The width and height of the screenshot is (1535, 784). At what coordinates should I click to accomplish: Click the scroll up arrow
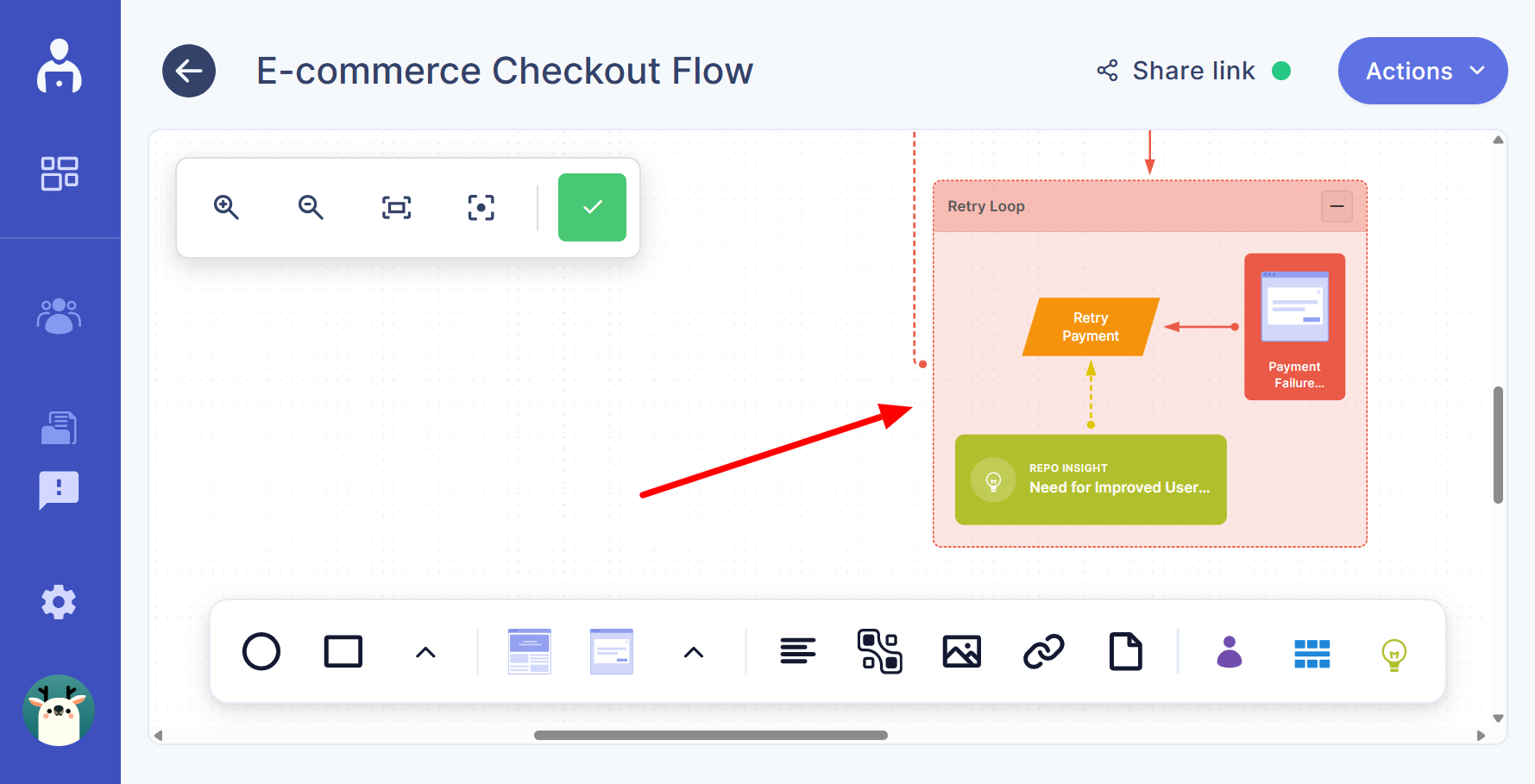point(1499,140)
